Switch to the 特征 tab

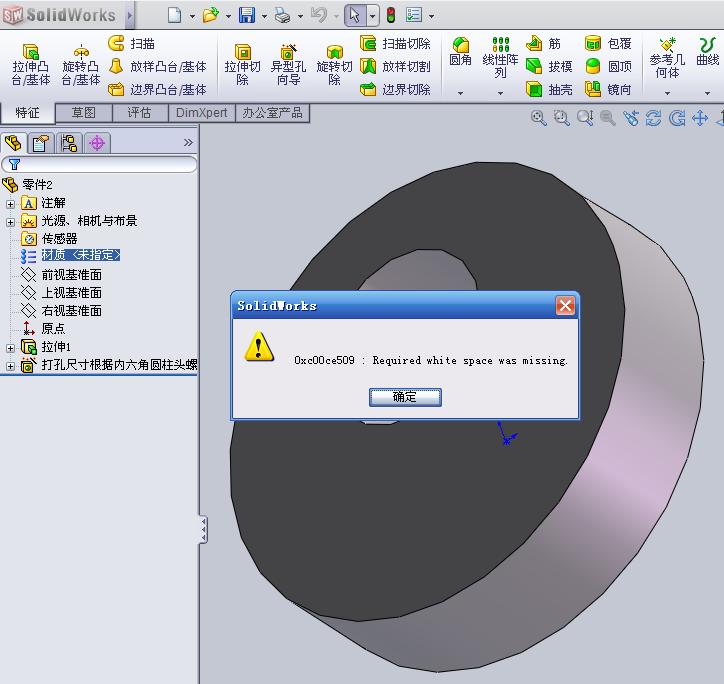(x=27, y=113)
